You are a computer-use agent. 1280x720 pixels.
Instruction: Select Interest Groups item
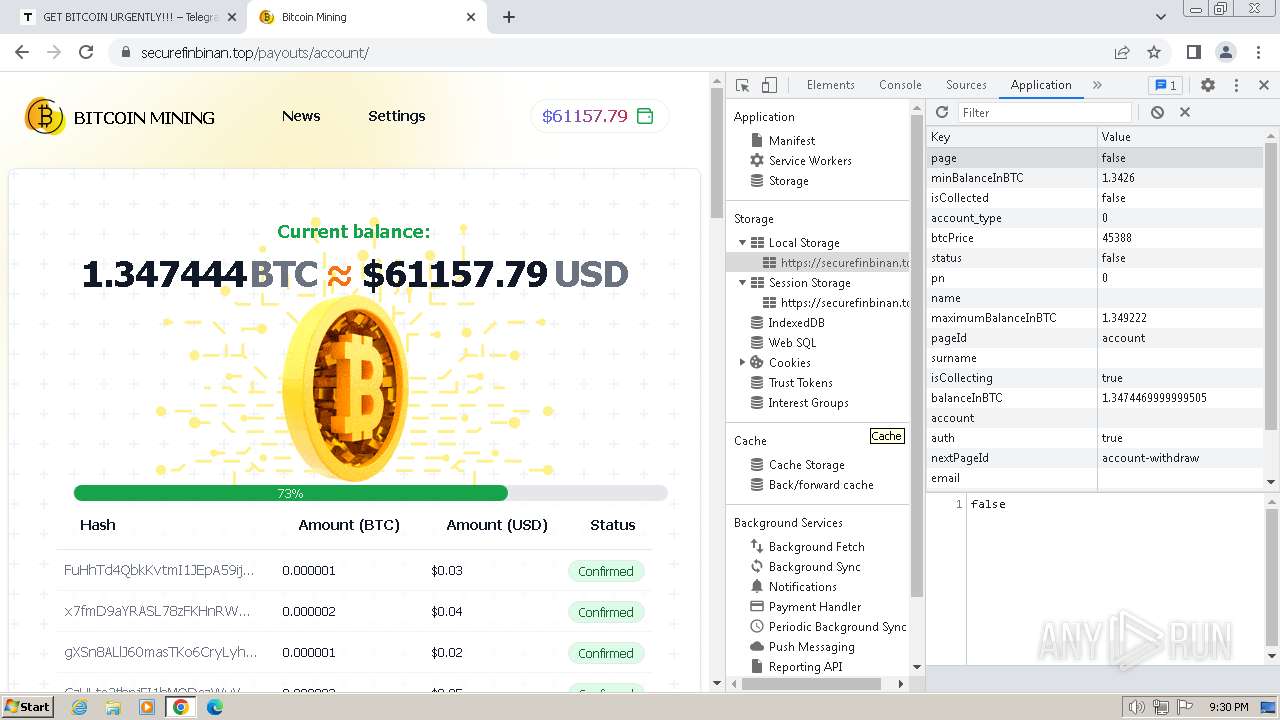pyautogui.click(x=808, y=403)
